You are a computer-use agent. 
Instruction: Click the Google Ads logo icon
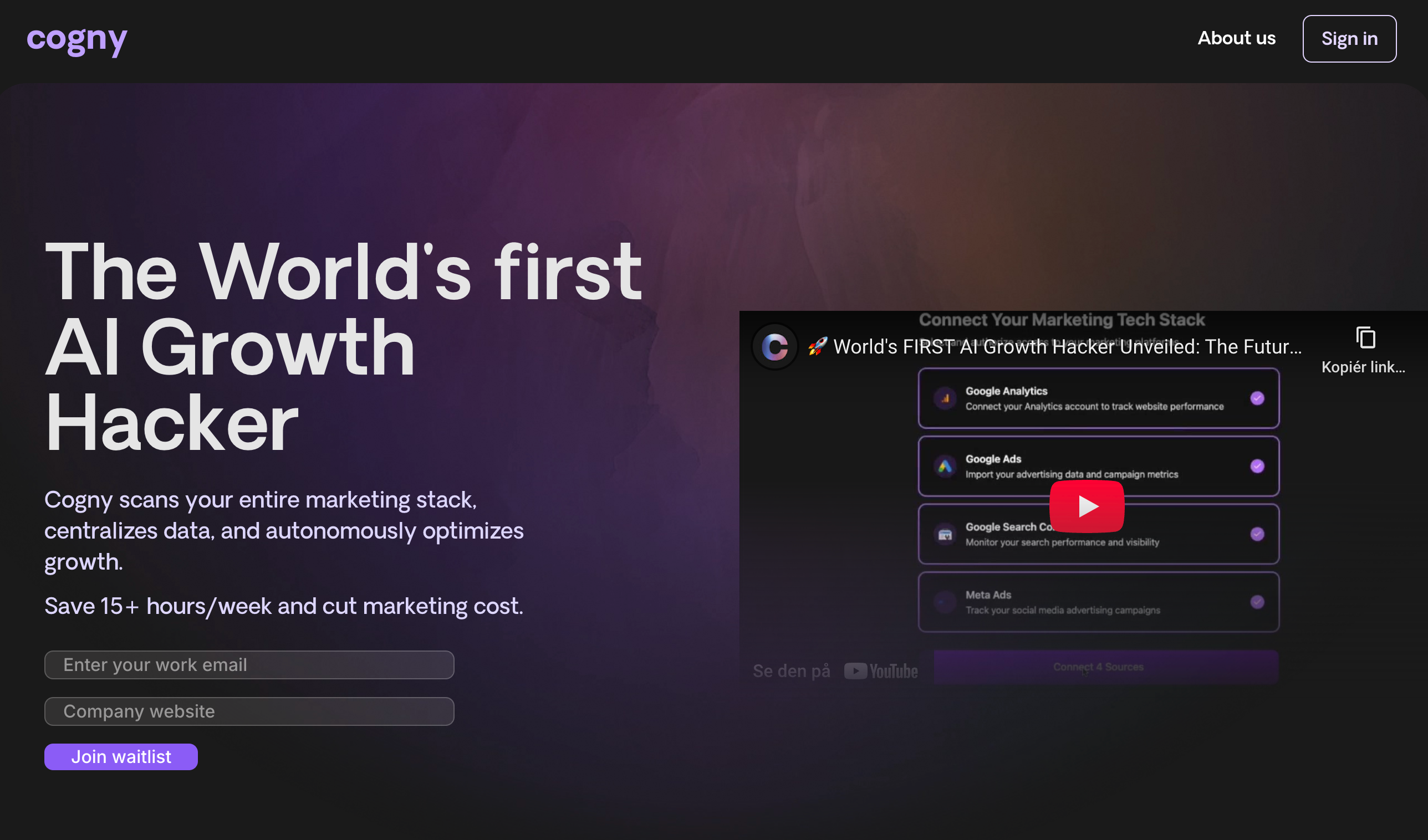(945, 466)
